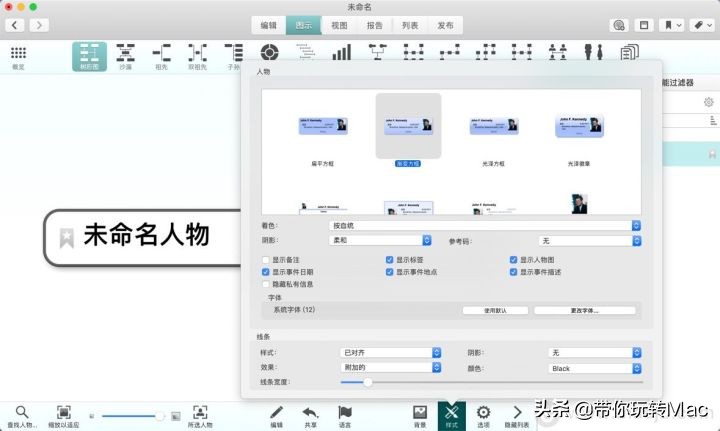
Task: Click the 更改字体... button
Action: click(585, 310)
